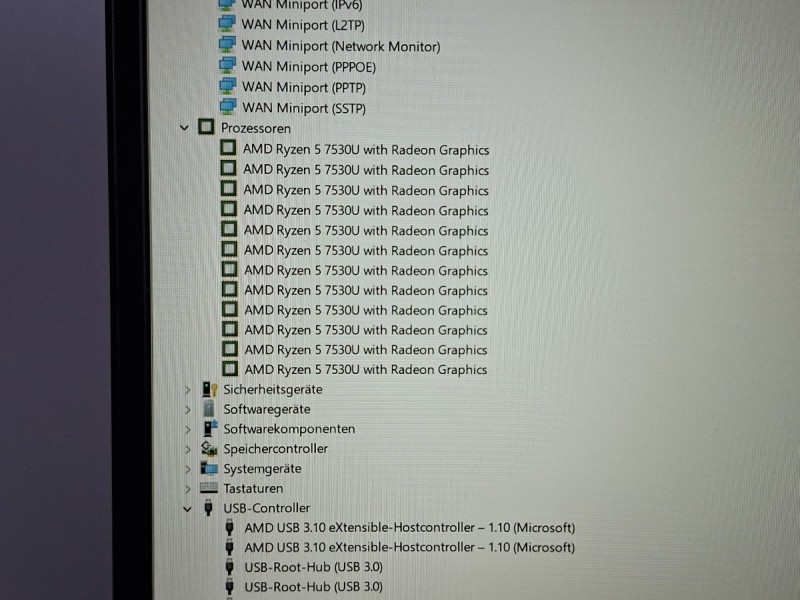
Task: Collapse the USB-Controller category
Action: click(186, 508)
